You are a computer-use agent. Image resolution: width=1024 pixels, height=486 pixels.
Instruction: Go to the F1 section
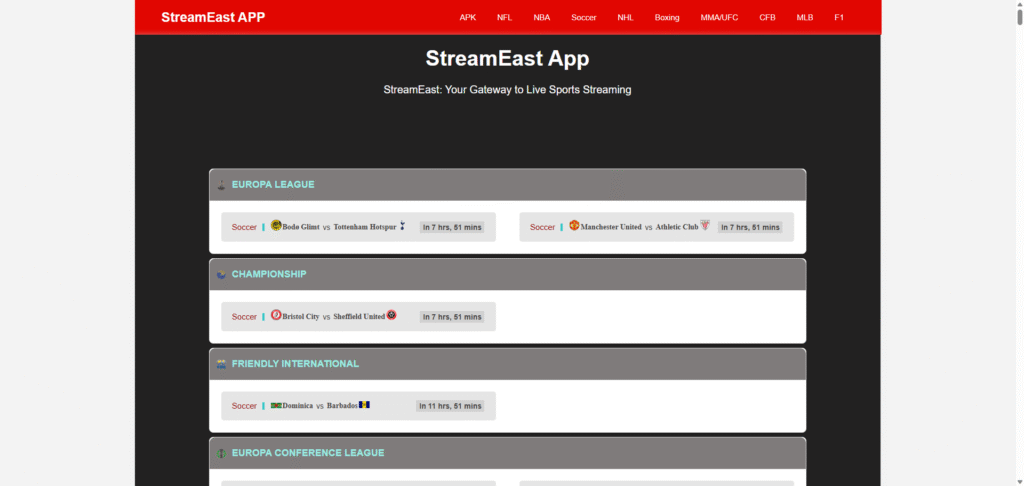coord(839,18)
